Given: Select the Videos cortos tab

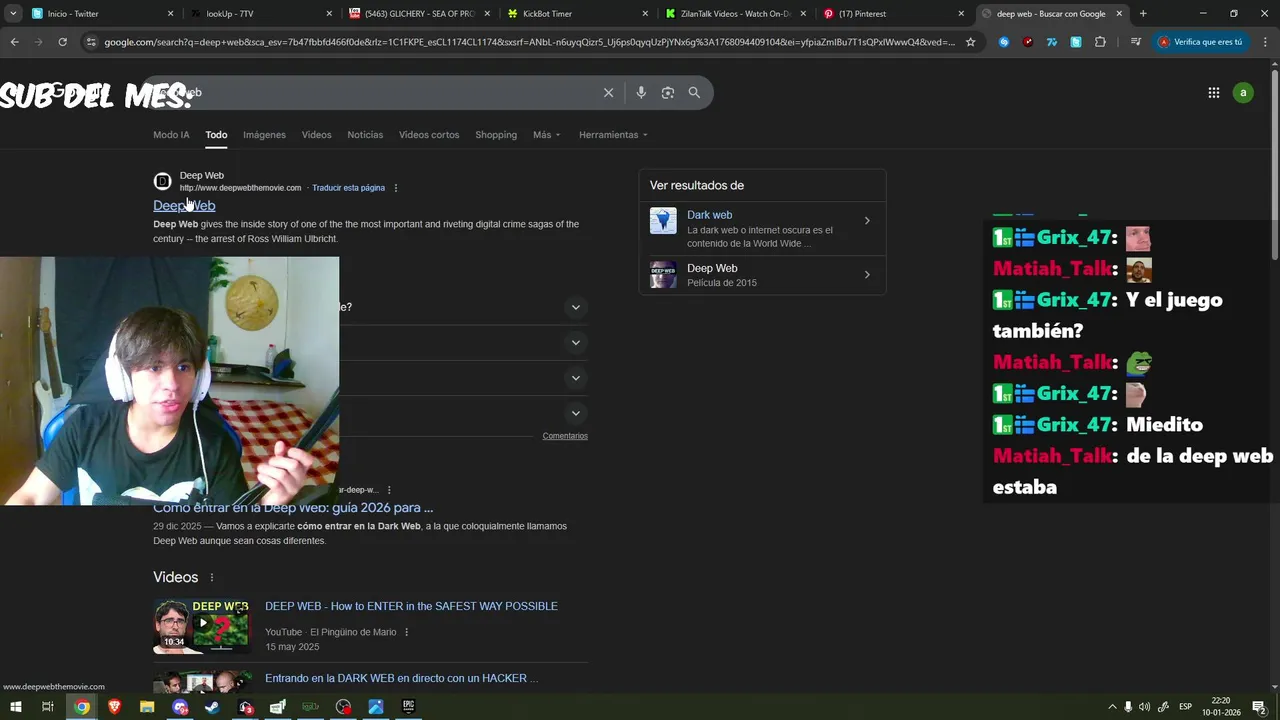Looking at the screenshot, I should (429, 135).
